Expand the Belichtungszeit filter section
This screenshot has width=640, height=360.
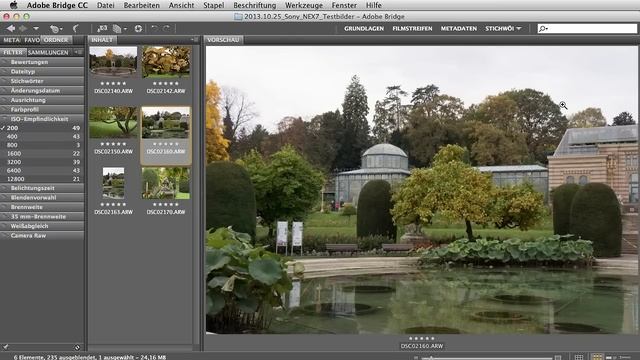tap(42, 188)
